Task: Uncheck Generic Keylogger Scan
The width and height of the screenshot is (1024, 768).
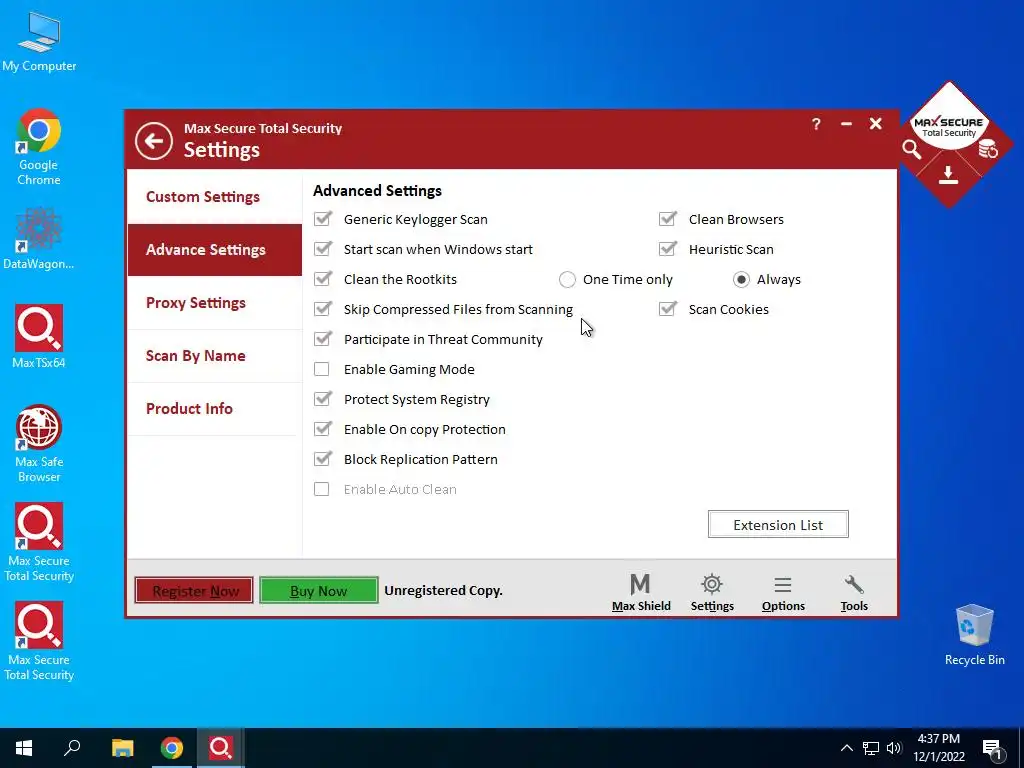Action: tap(322, 219)
